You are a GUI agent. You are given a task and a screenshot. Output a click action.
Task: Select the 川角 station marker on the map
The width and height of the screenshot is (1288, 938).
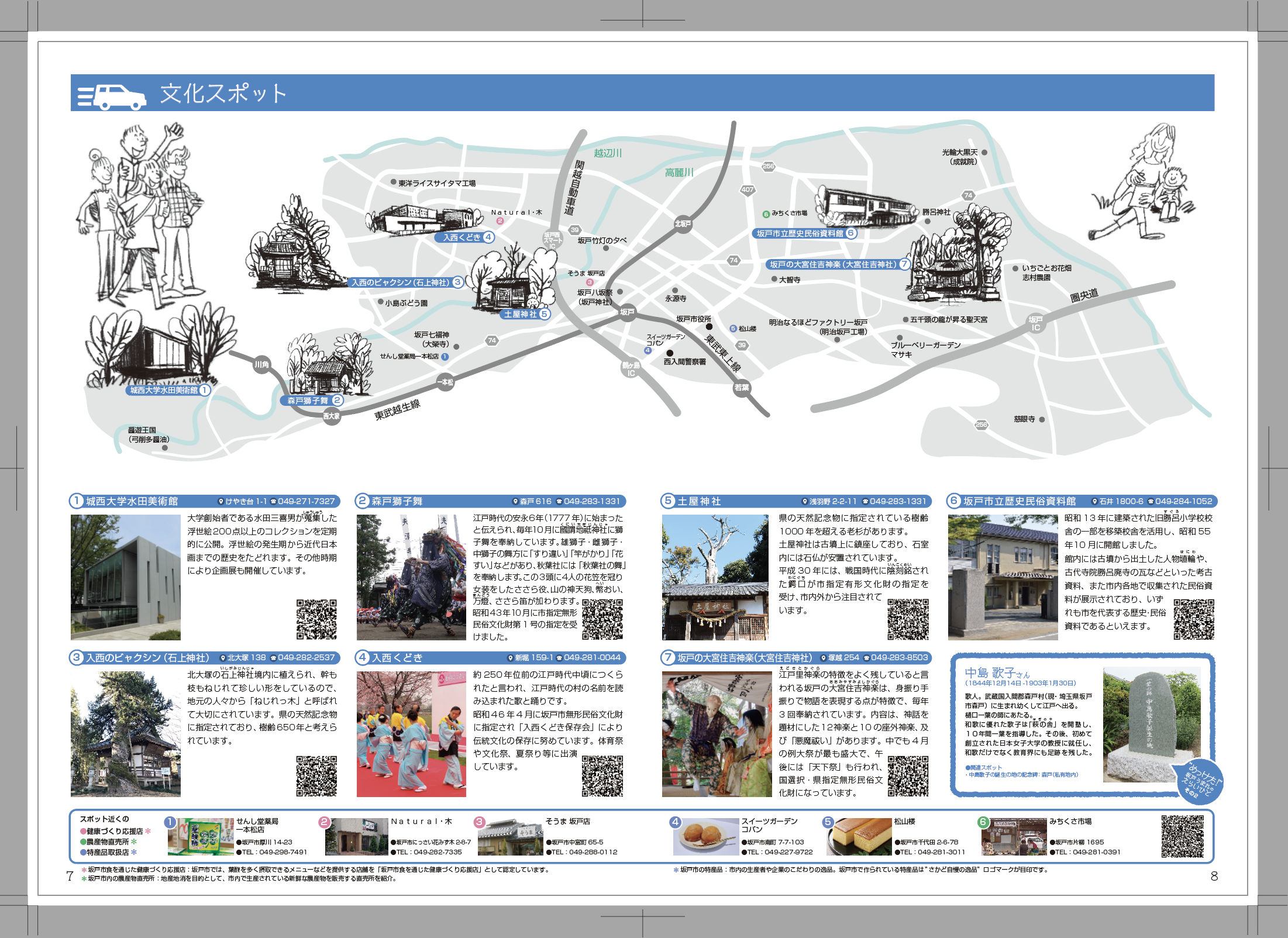[x=261, y=364]
